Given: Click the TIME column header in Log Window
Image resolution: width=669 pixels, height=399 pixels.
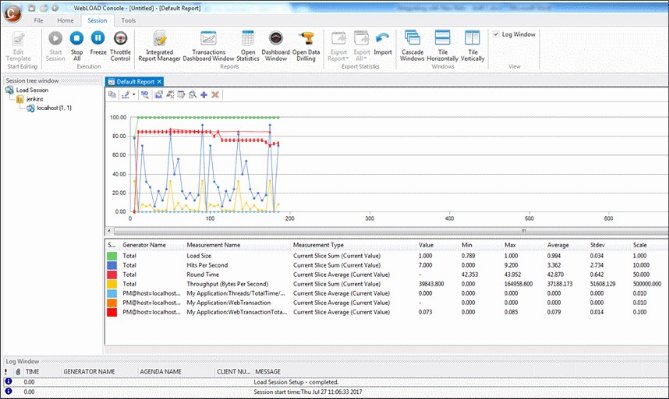Looking at the screenshot, I should click(x=32, y=372).
